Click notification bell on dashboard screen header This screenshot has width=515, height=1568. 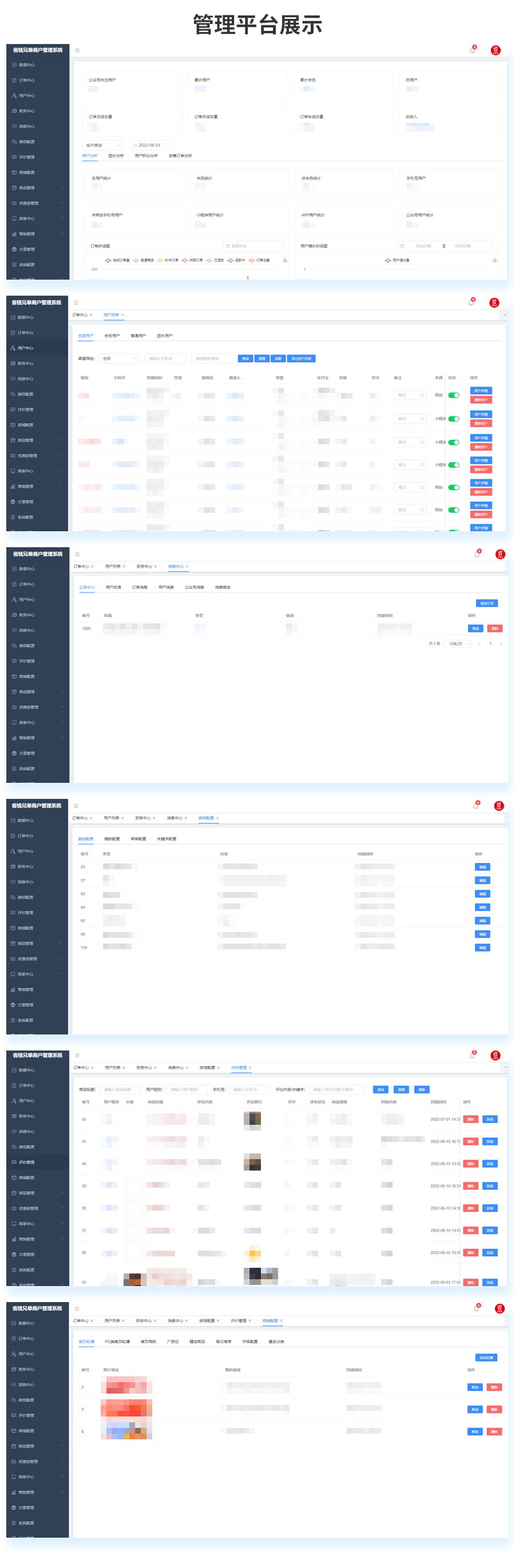(472, 50)
